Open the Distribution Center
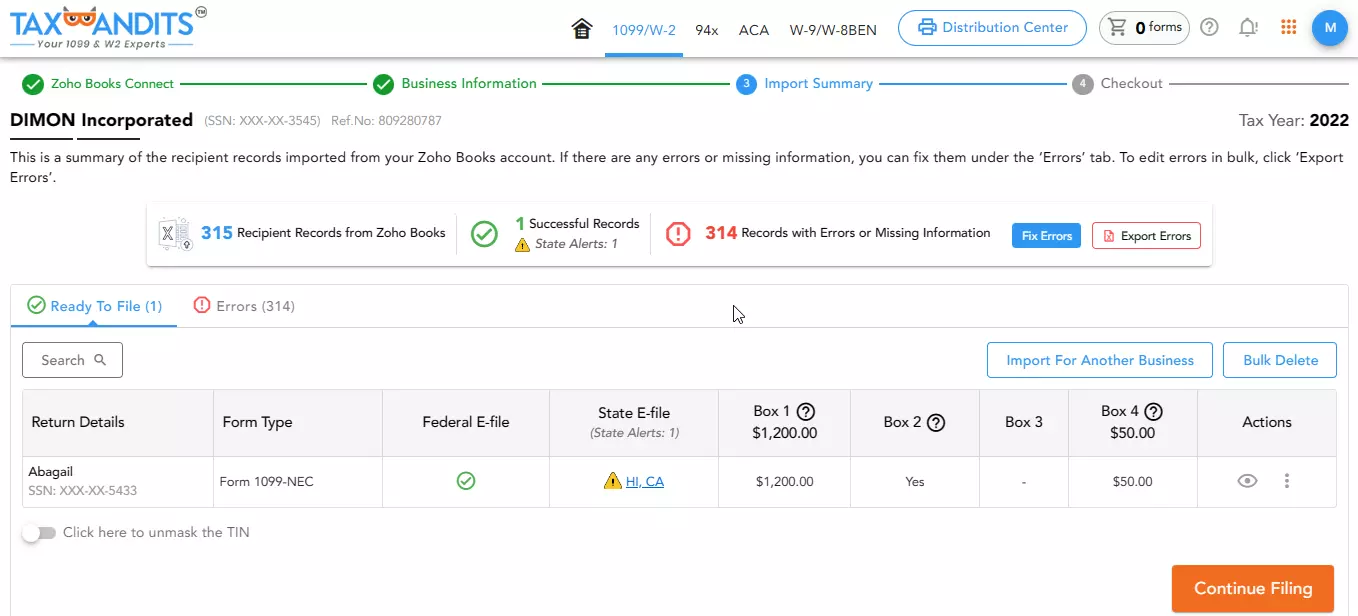 coord(992,28)
